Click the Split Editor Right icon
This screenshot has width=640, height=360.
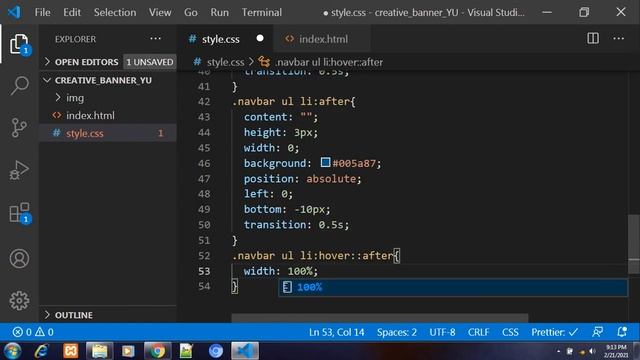point(593,38)
